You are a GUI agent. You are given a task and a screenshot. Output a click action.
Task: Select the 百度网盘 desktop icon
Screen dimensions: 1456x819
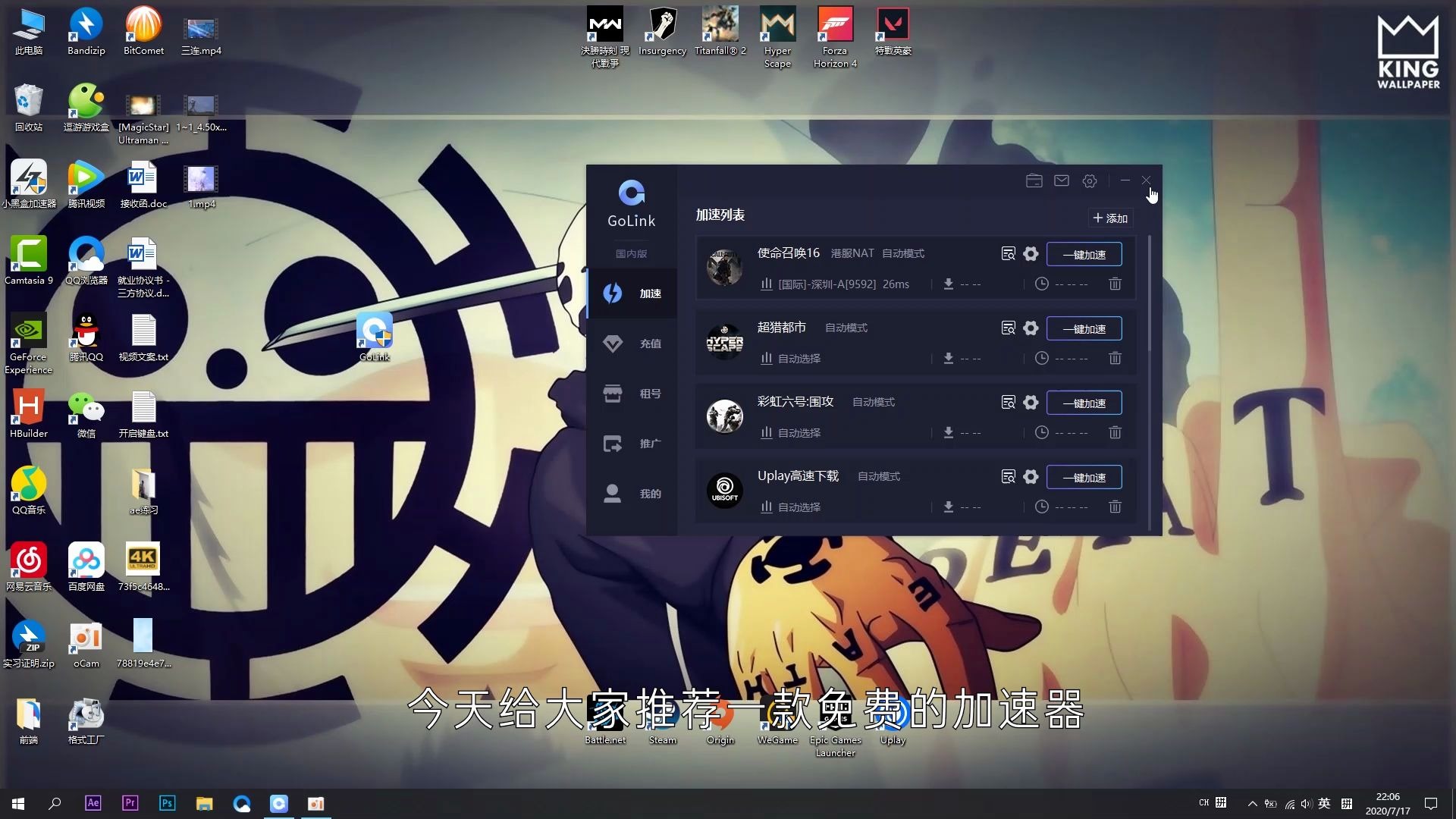pyautogui.click(x=86, y=568)
